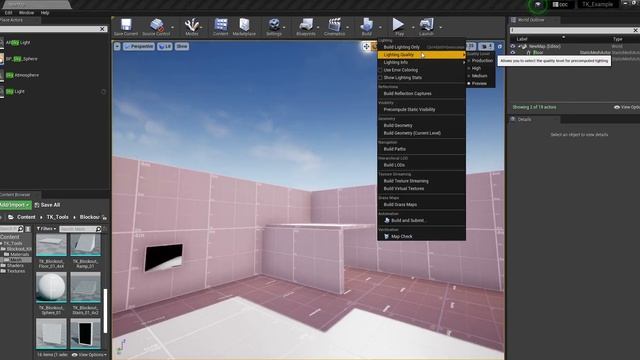Click the Show button in viewport toolbar
The width and height of the screenshot is (640, 360).
(x=182, y=47)
